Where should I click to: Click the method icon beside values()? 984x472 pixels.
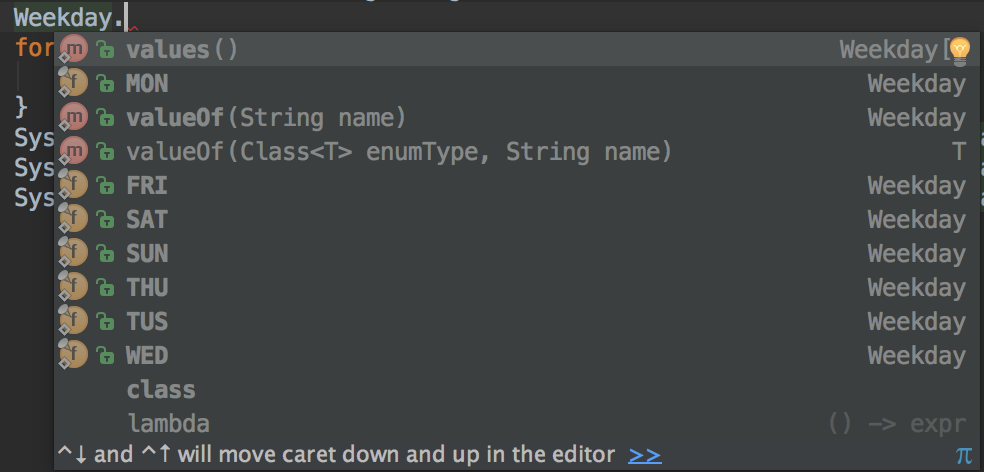[73, 49]
